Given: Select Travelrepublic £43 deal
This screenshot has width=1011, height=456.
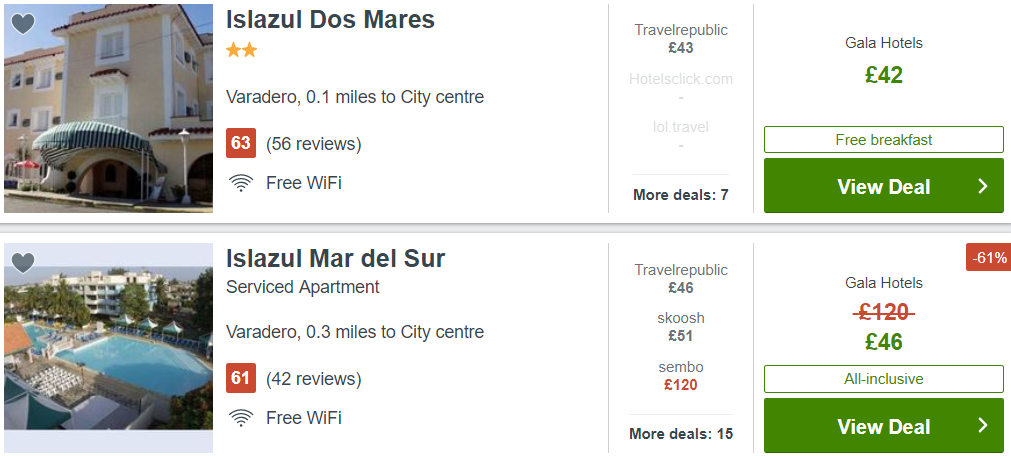Looking at the screenshot, I should 681,39.
